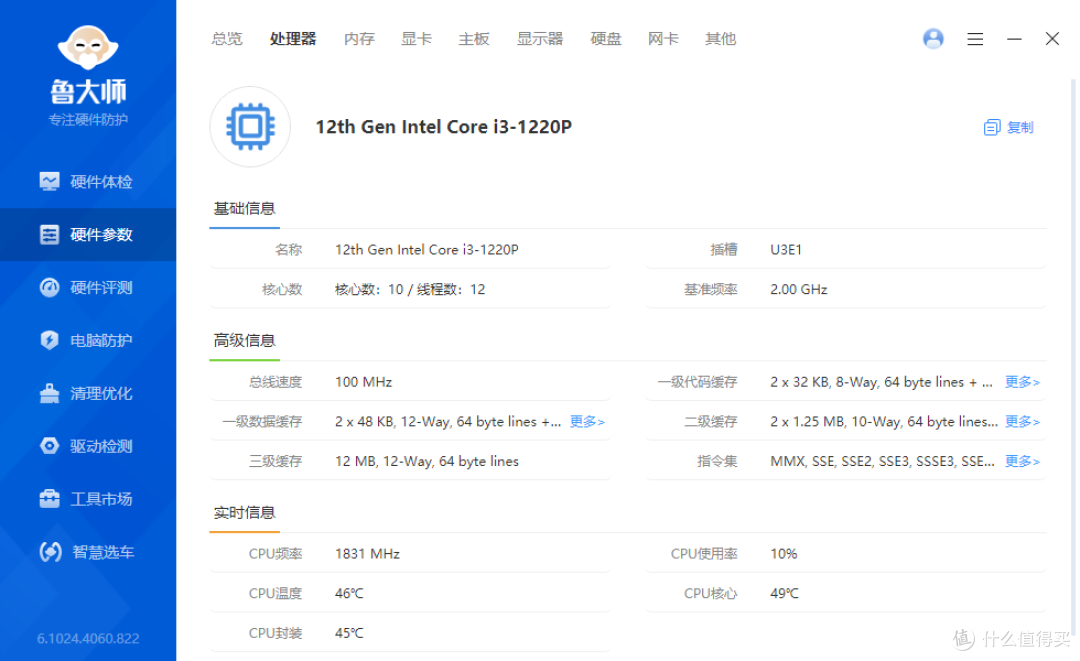The height and width of the screenshot is (661, 1080).
Task: Expand 更多 for 二级缓存
Action: pos(1022,421)
